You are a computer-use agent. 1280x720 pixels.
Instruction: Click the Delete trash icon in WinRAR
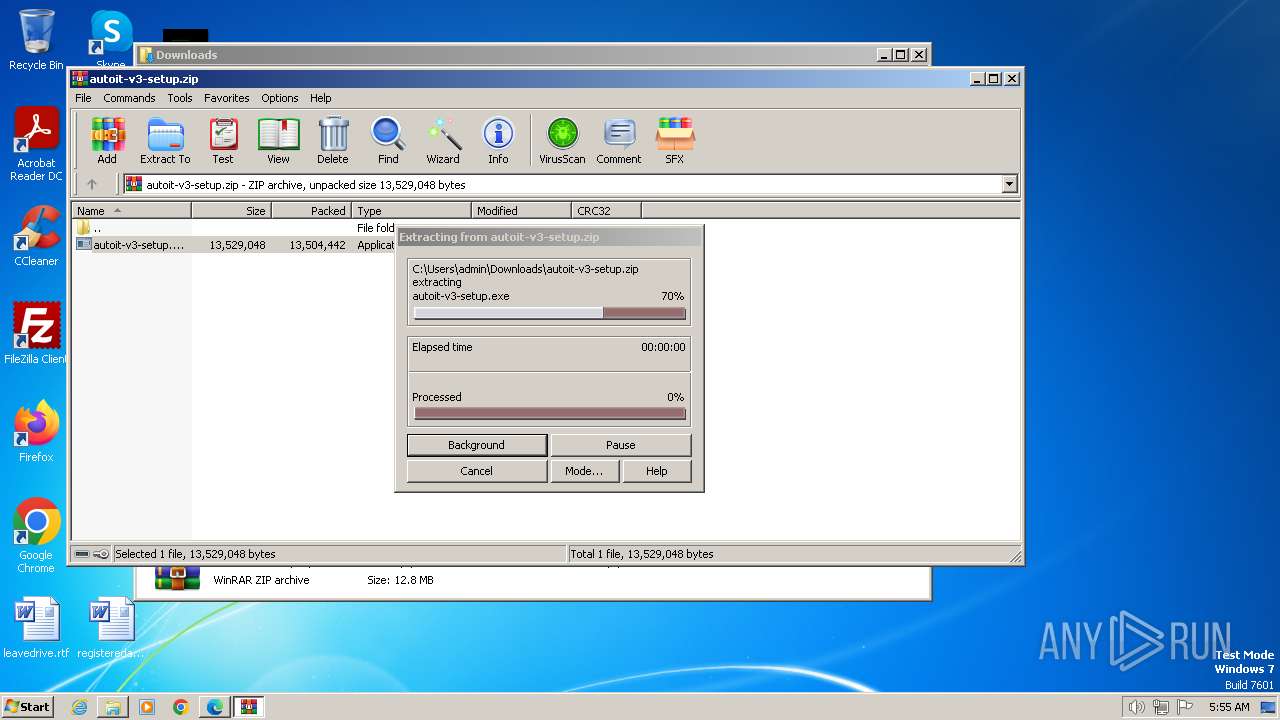pos(333,140)
